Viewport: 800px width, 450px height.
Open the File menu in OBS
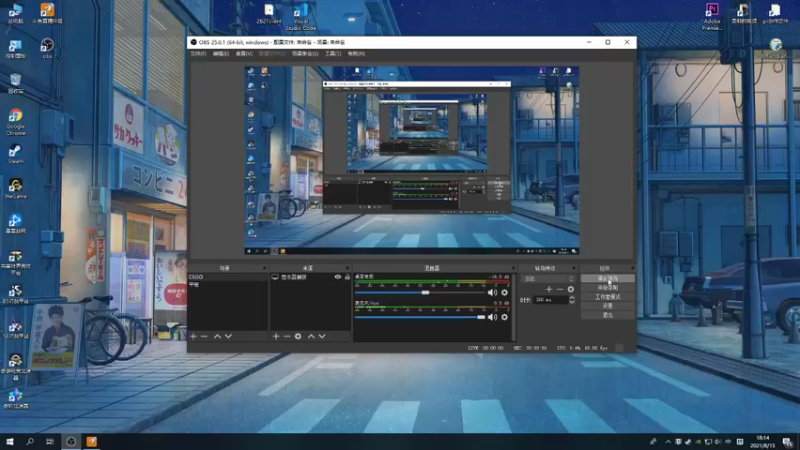click(x=198, y=54)
